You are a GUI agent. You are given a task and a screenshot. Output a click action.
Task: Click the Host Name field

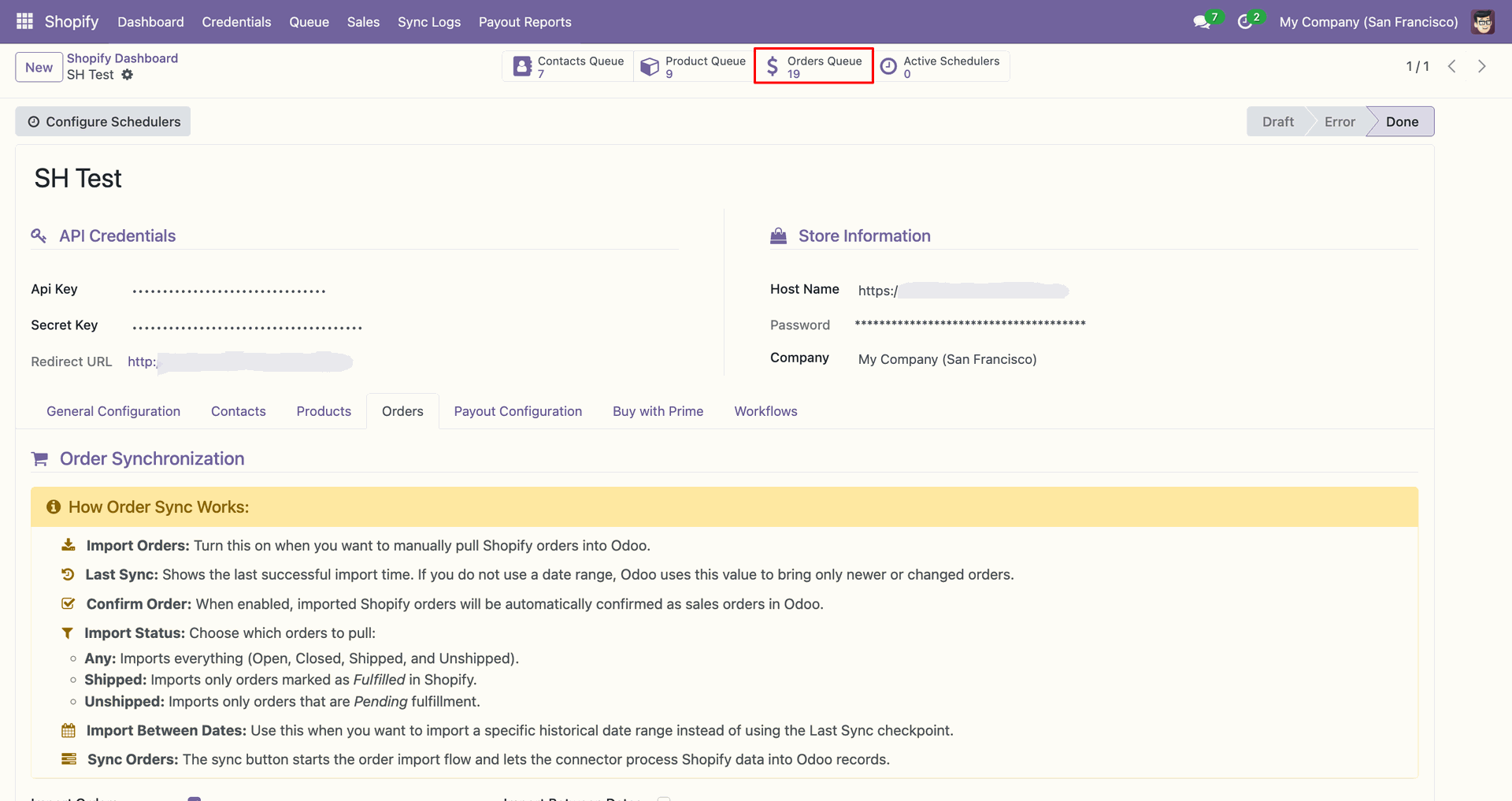(963, 291)
